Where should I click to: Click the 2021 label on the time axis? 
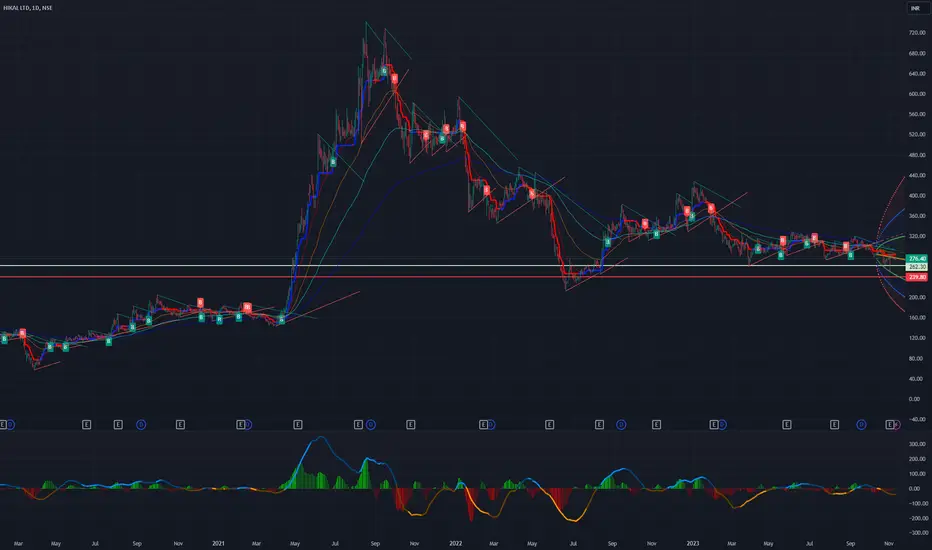pos(218,543)
